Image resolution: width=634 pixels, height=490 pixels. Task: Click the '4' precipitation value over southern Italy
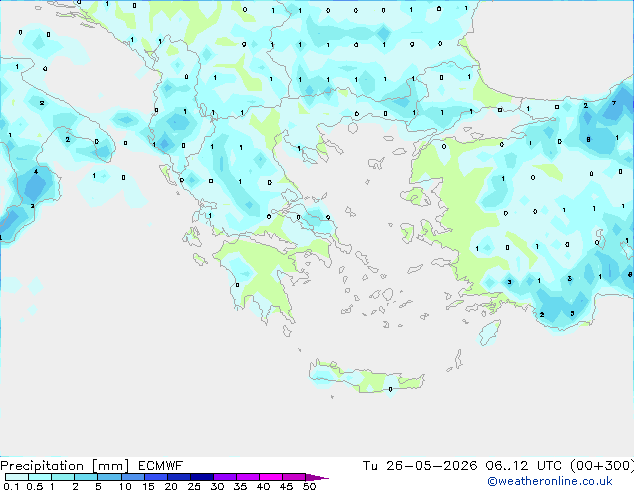36,172
